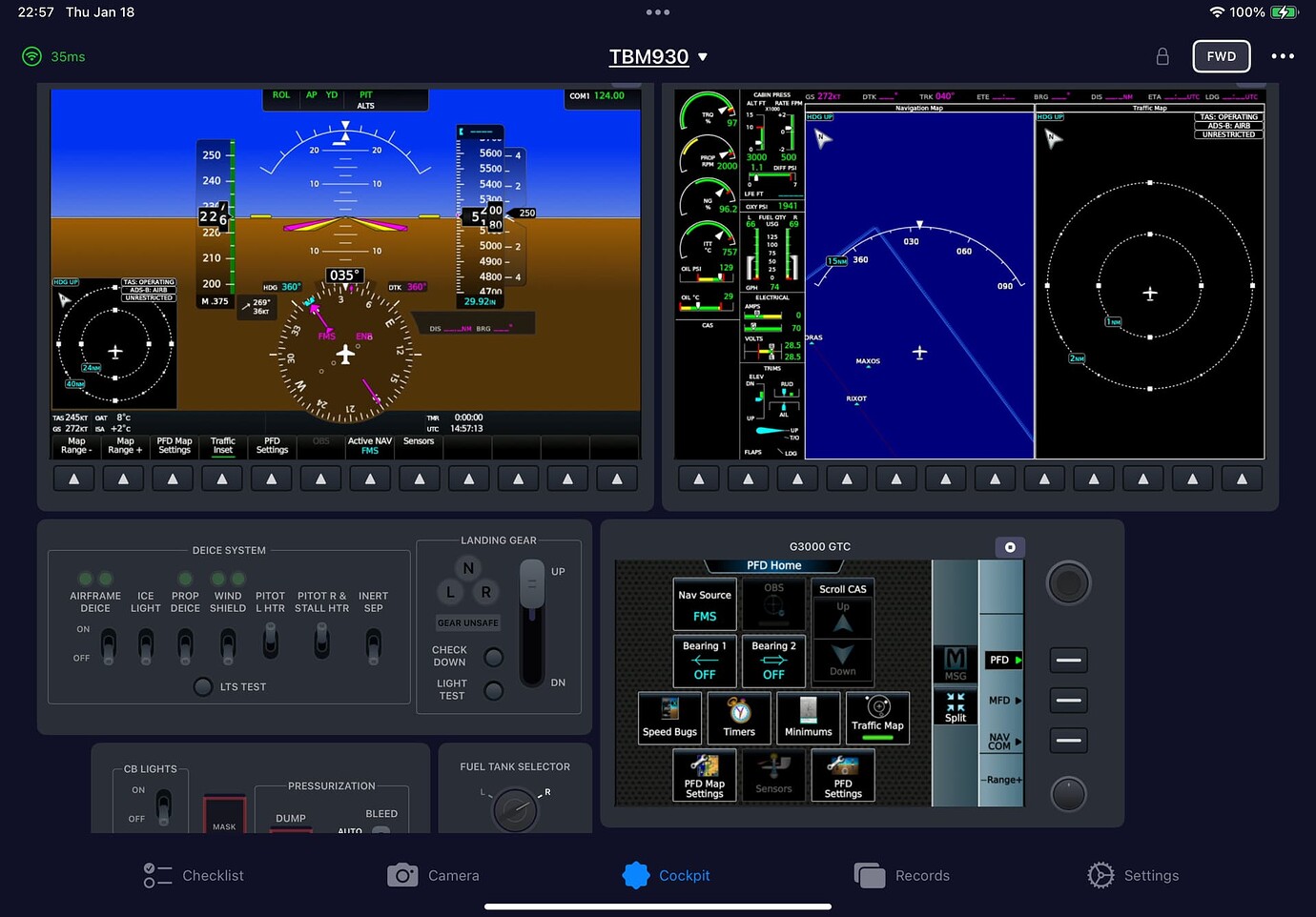Open the TBM930 aircraft dropdown
The height and width of the screenshot is (917, 1316).
tap(658, 56)
